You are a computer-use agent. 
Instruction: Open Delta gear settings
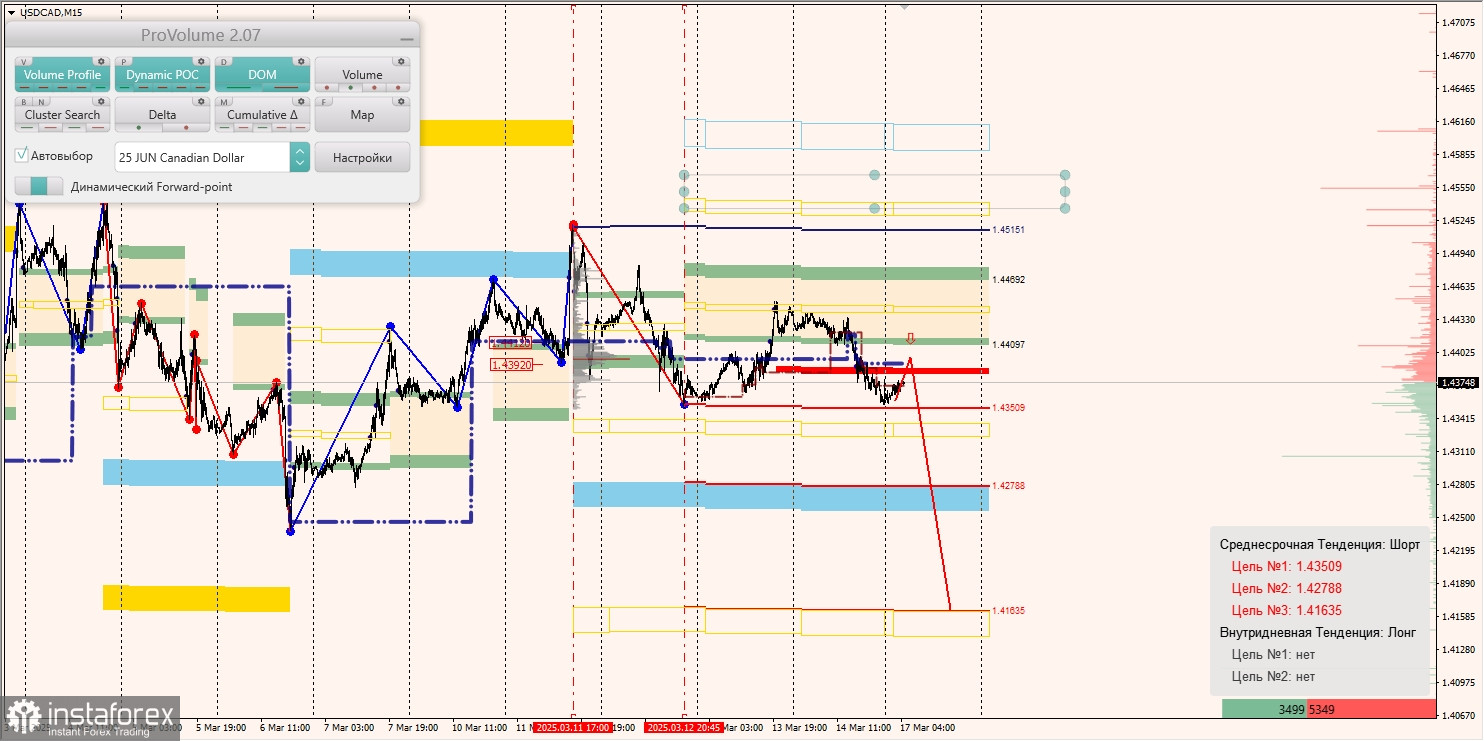[x=201, y=102]
